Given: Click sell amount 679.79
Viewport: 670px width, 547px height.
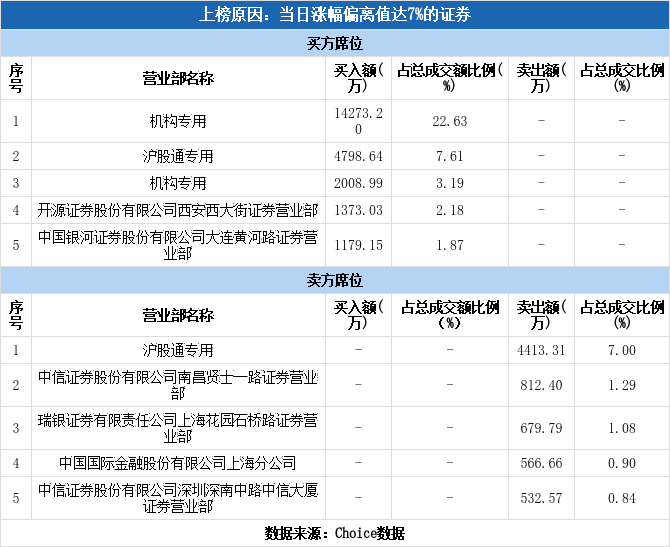Looking at the screenshot, I should click(x=541, y=428).
